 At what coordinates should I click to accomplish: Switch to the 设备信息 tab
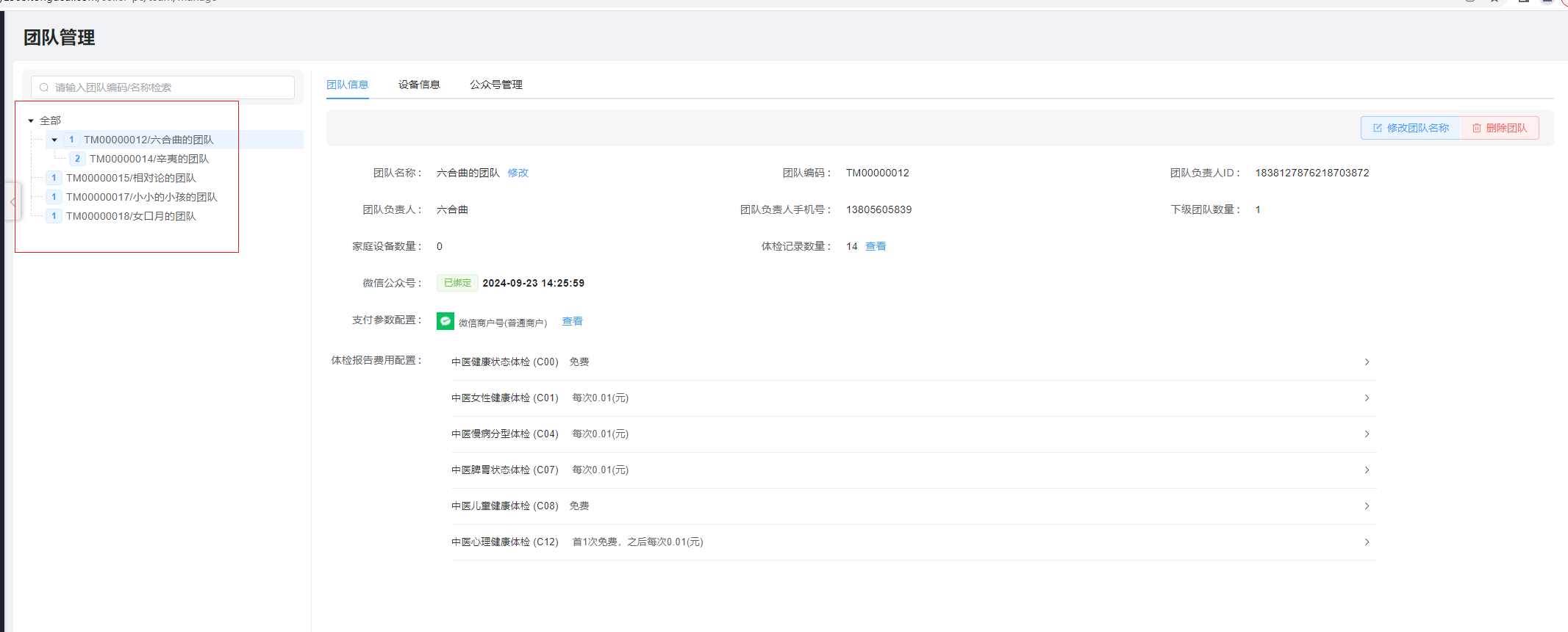(419, 85)
